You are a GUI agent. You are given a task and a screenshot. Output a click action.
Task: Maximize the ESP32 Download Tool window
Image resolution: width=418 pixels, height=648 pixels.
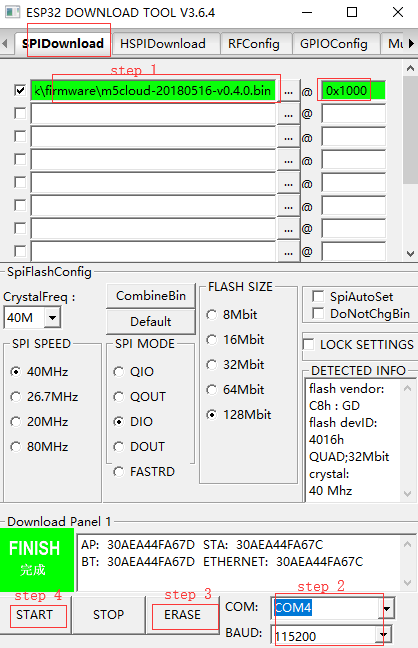pyautogui.click(x=352, y=12)
